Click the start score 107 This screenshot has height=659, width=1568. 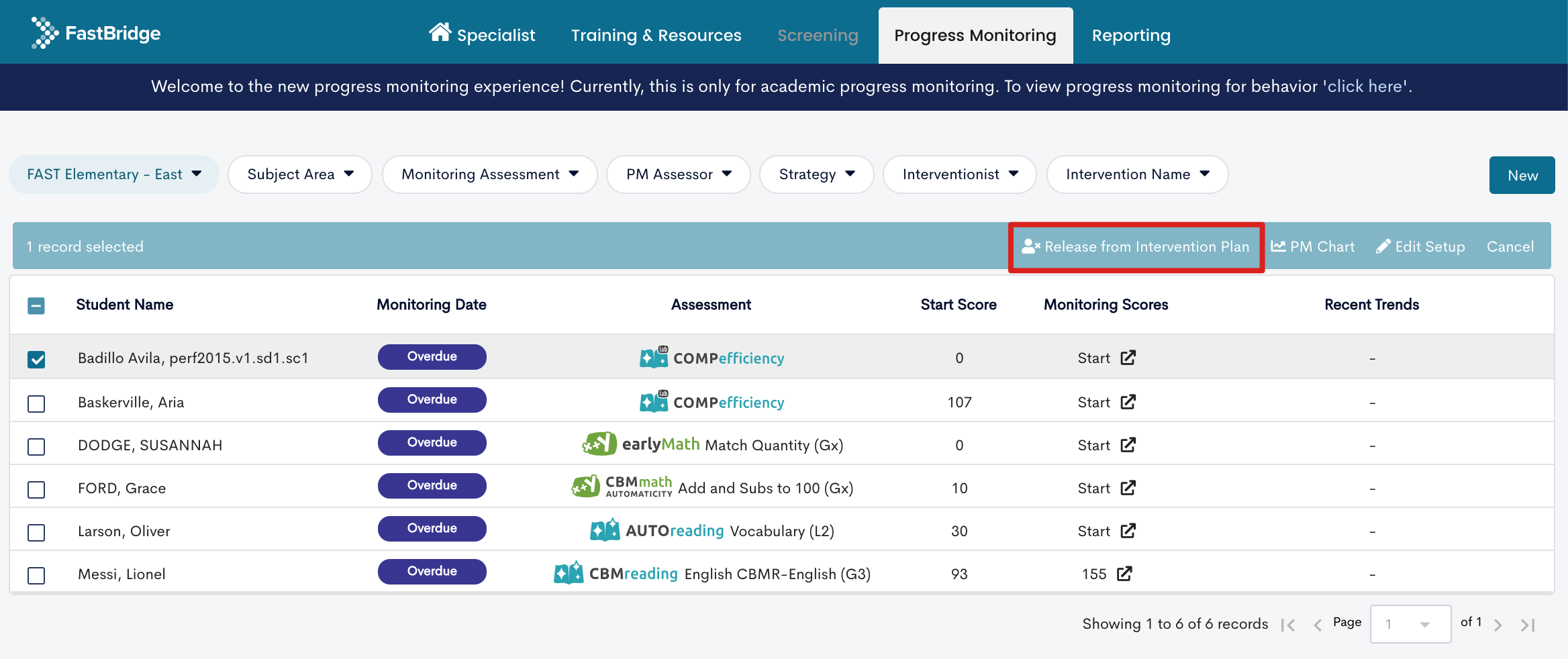(959, 402)
